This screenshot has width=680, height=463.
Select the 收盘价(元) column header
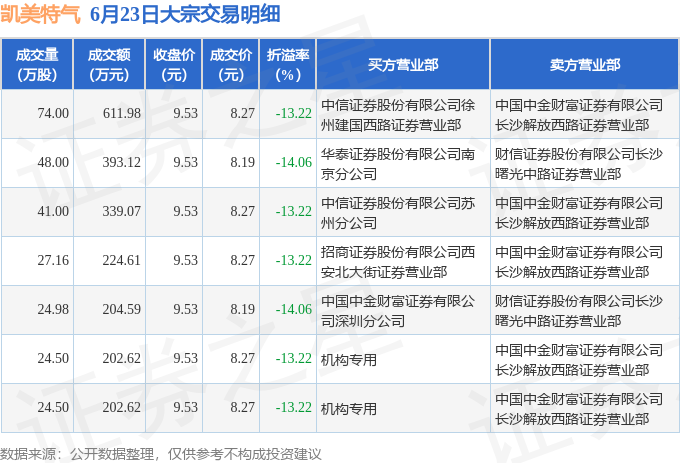tap(174, 65)
